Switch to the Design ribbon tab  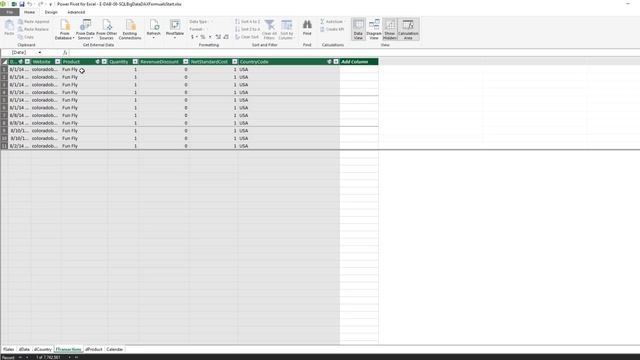[x=51, y=12]
